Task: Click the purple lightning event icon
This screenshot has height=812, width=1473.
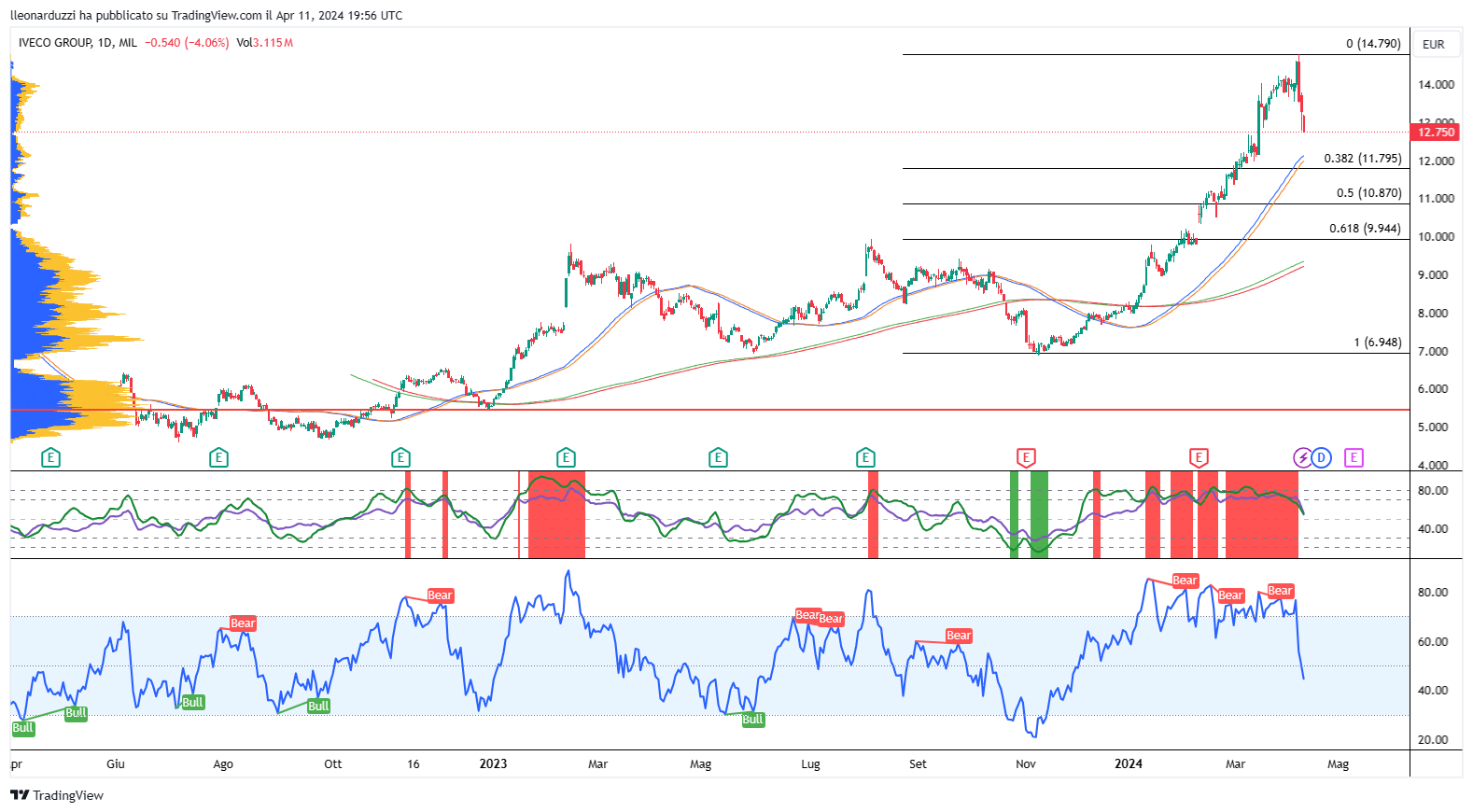Action: [1302, 457]
